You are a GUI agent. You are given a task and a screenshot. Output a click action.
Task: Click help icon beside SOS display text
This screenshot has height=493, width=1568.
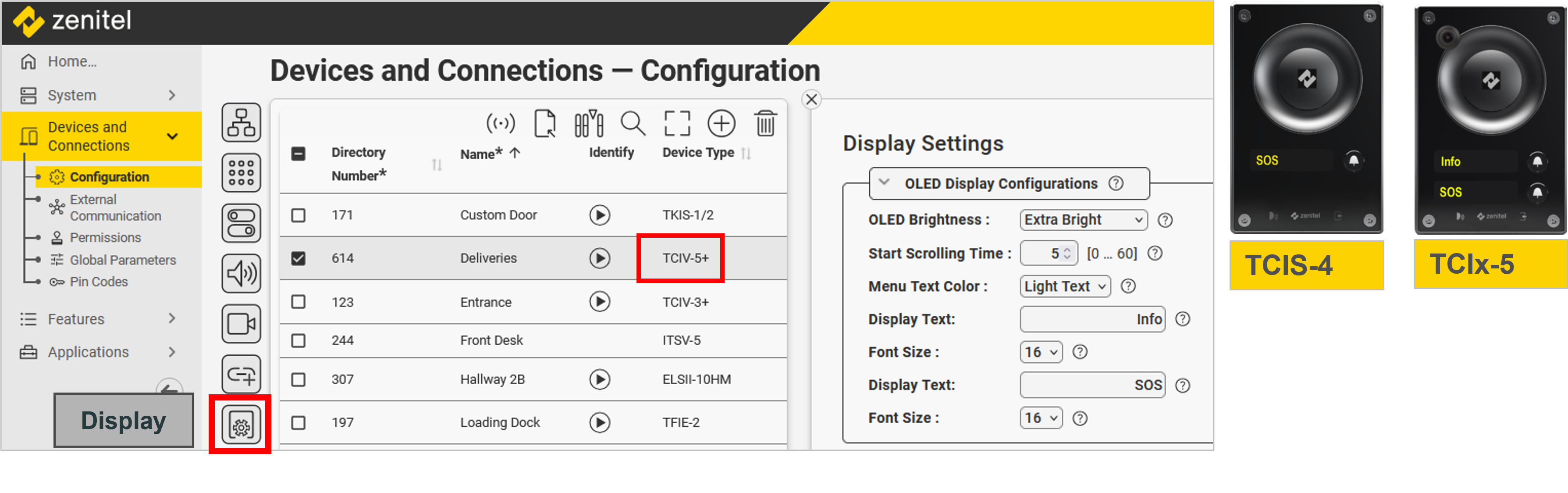(x=1183, y=385)
